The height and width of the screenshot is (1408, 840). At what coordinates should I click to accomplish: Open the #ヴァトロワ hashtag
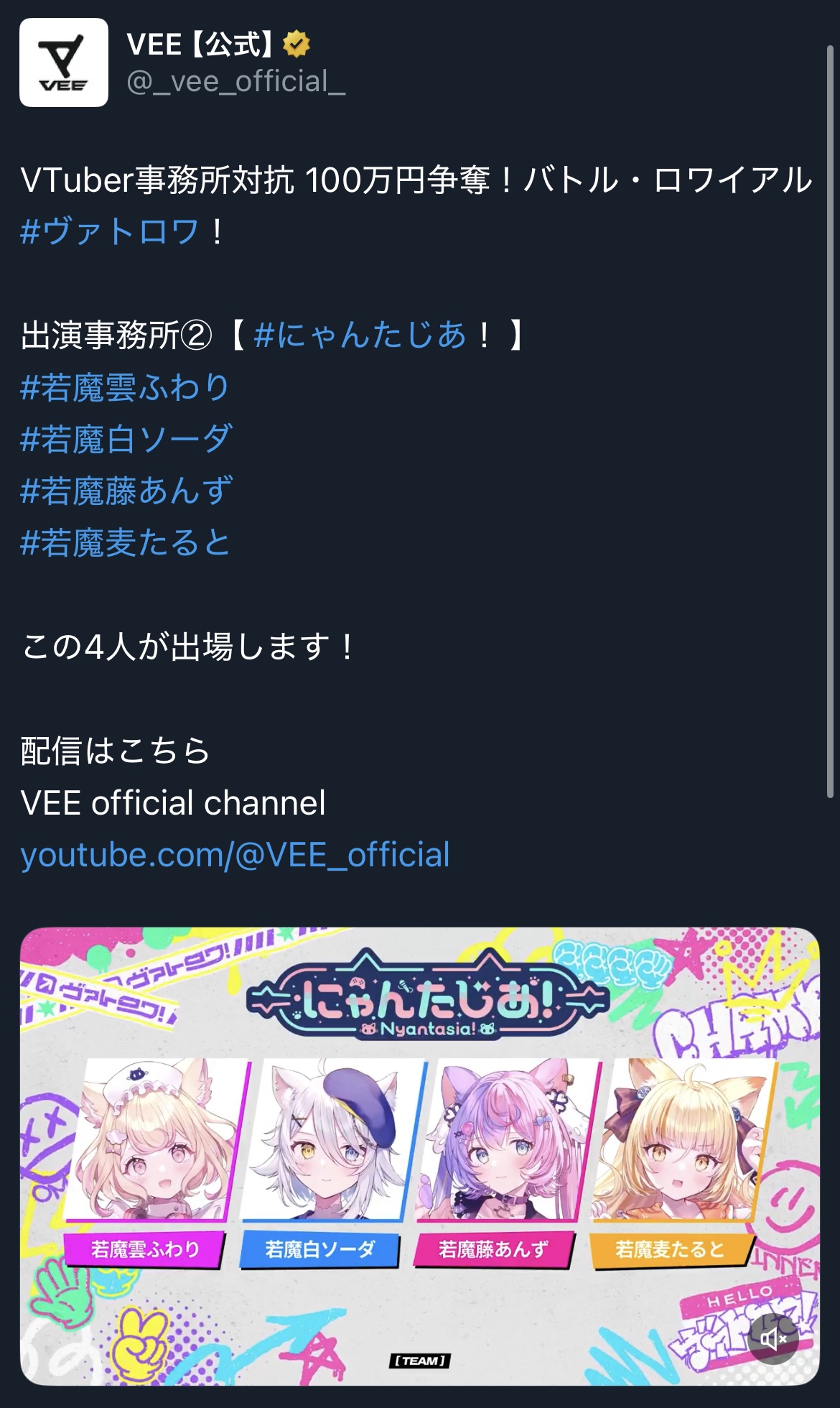pos(110,231)
